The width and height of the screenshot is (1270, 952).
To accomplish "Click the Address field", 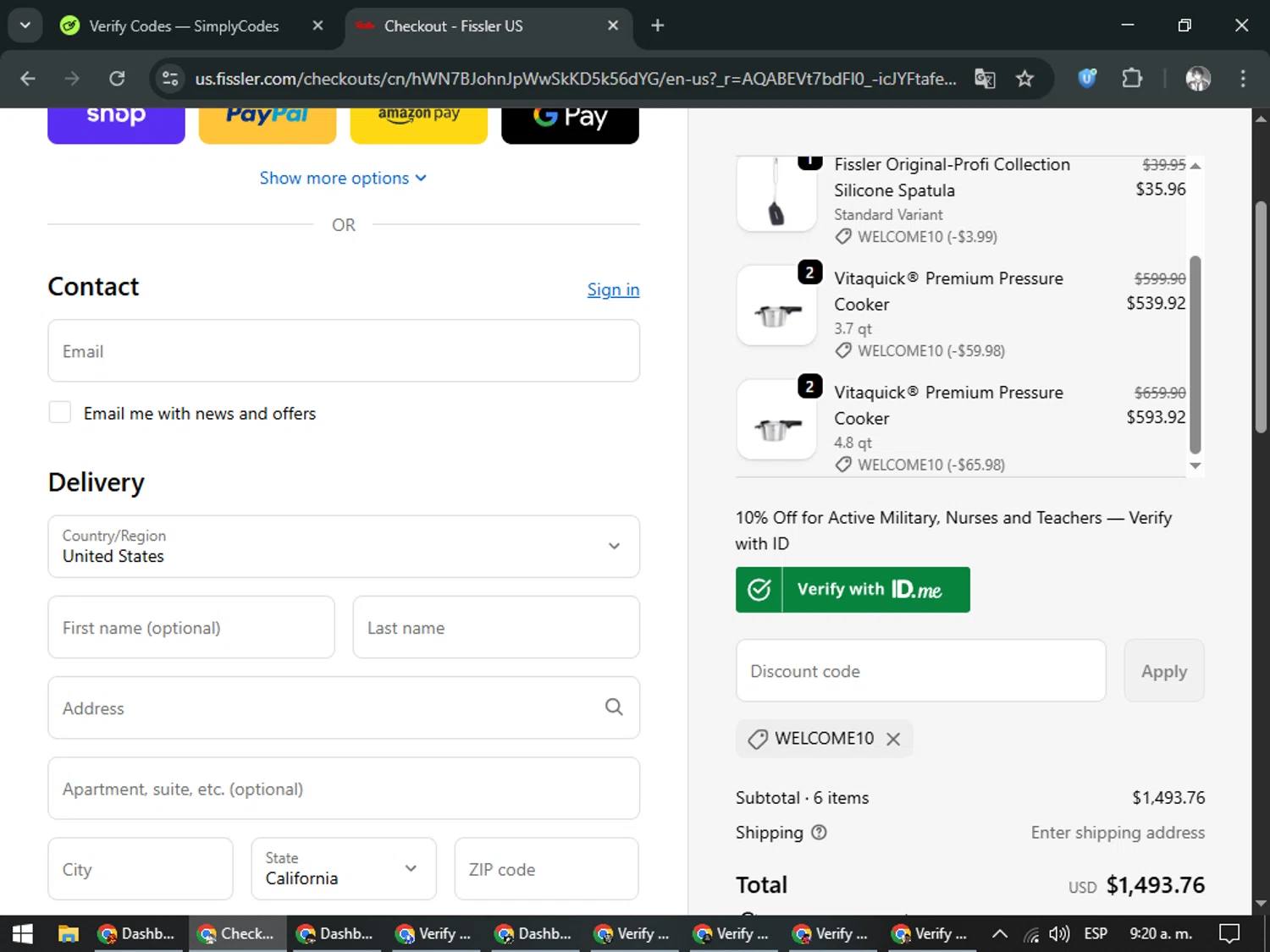I will click(x=344, y=707).
